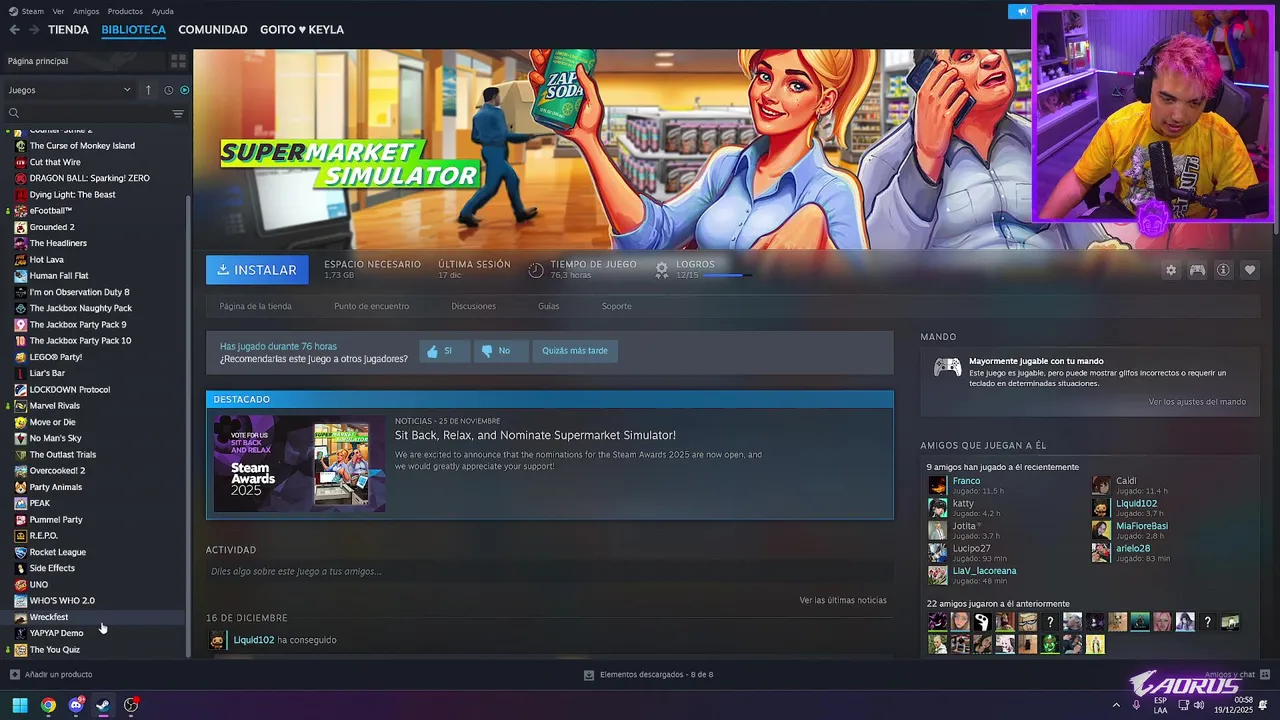Click Añadir un producto
The width and height of the screenshot is (1280, 720).
tap(51, 675)
